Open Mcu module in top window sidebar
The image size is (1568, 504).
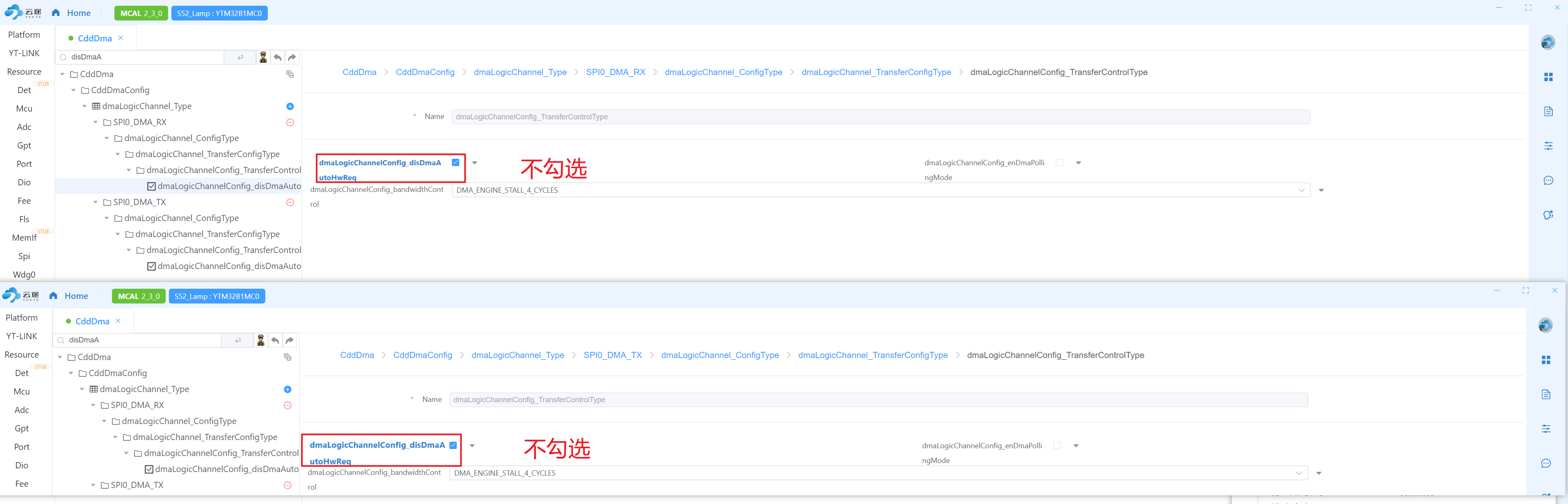point(24,108)
